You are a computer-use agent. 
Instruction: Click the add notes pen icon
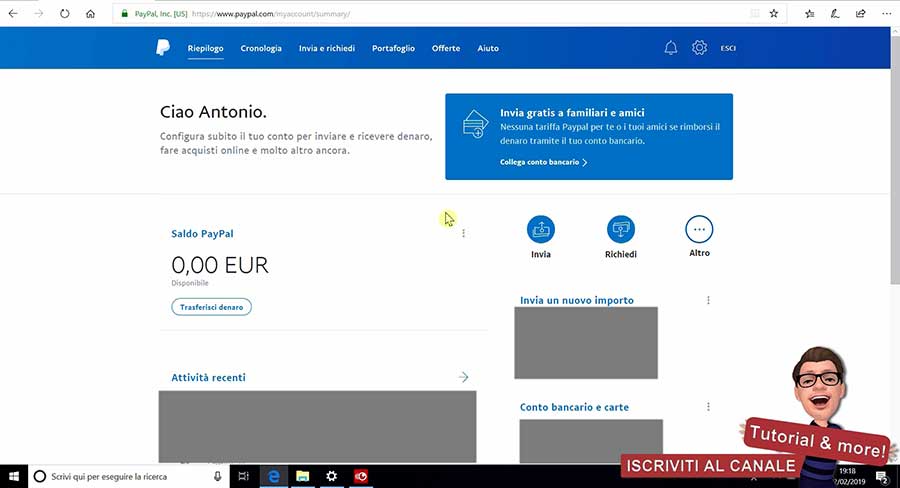835,13
